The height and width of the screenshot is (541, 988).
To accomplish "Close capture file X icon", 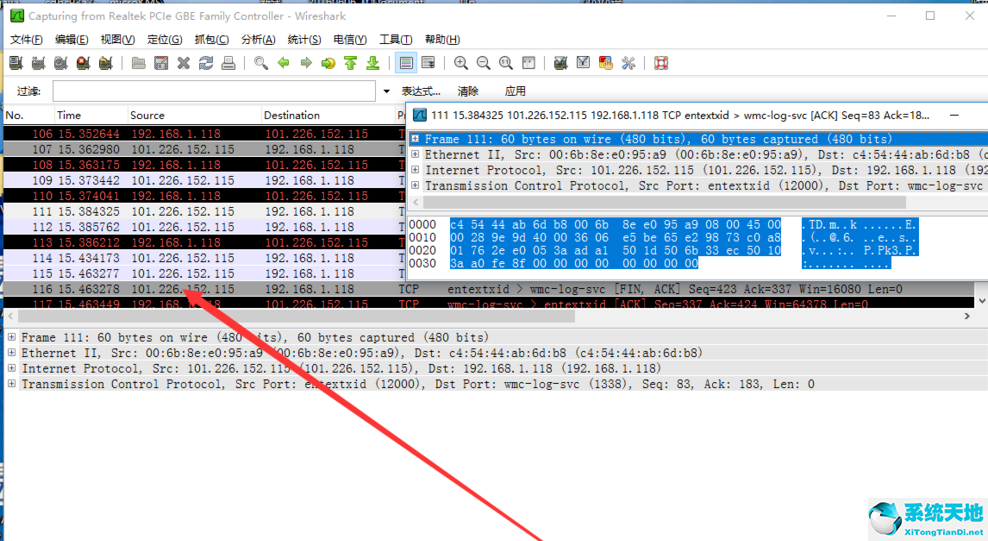I will (183, 63).
